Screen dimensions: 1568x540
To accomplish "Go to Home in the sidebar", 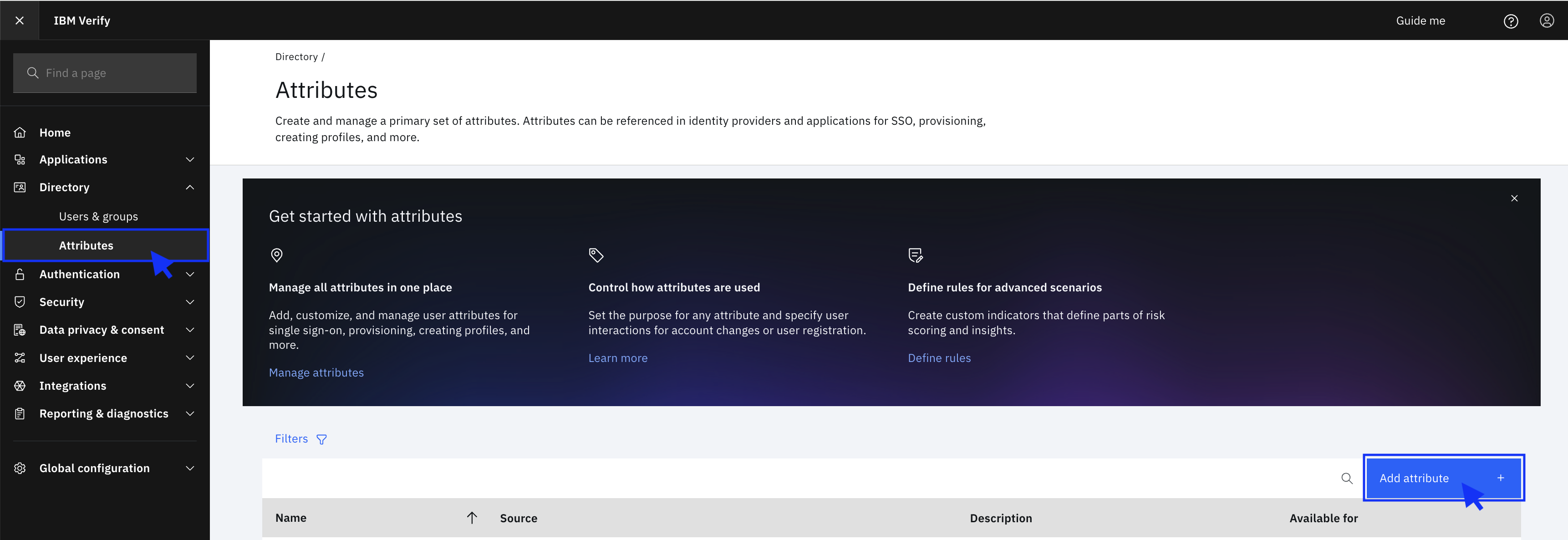I will (x=55, y=132).
